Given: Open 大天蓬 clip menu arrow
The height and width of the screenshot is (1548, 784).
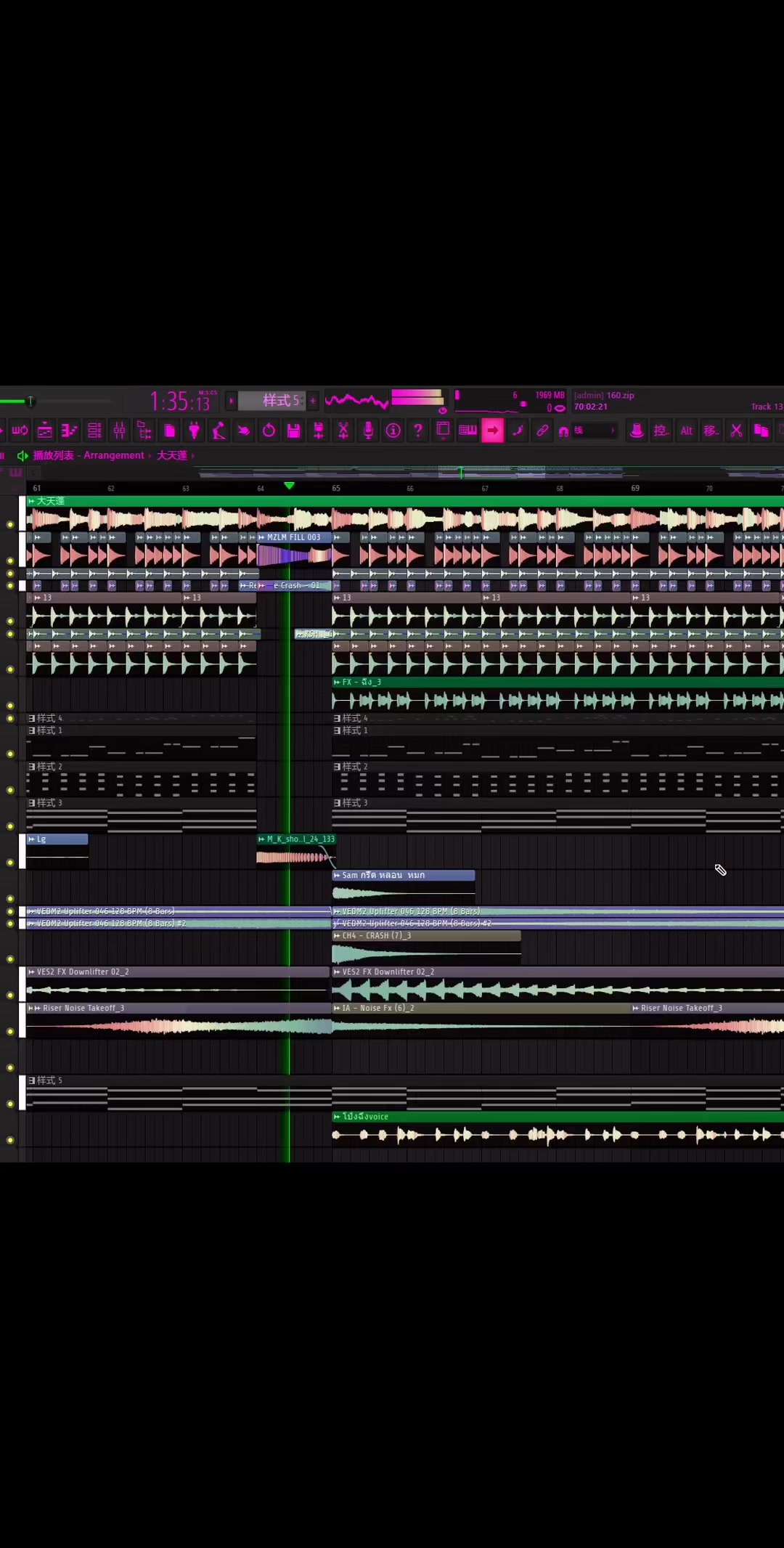Looking at the screenshot, I should pos(31,501).
